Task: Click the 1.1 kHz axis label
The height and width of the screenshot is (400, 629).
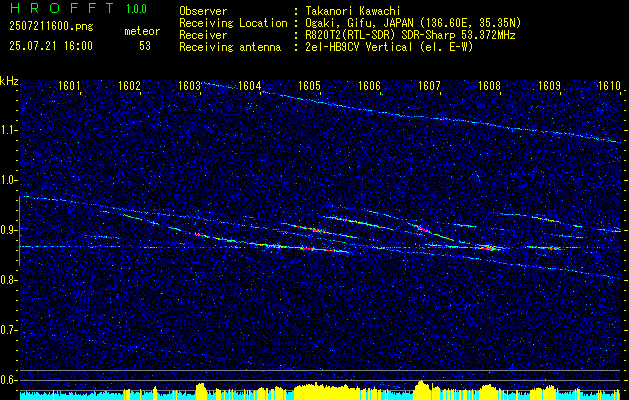Action: coord(8,130)
